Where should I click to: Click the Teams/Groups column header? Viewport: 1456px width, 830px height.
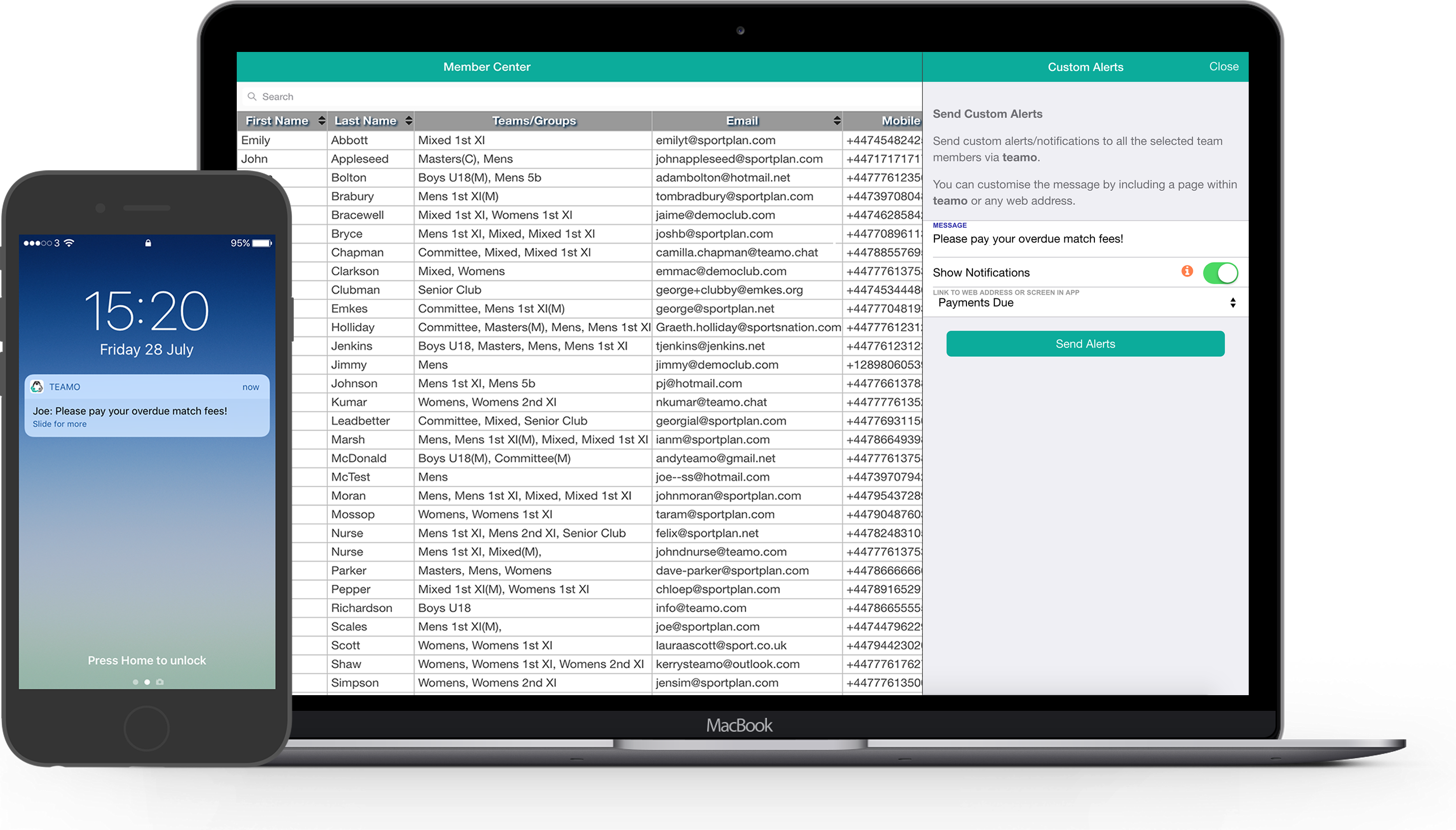coord(533,121)
